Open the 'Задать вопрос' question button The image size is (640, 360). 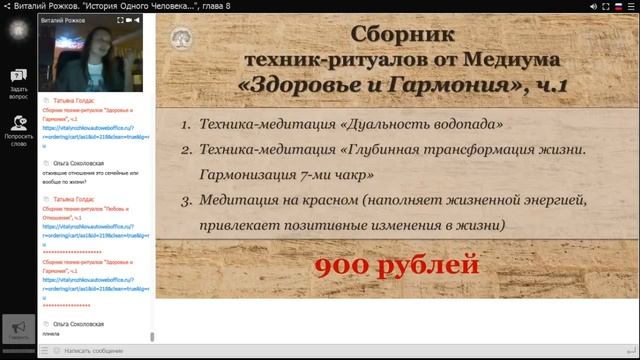(18, 84)
